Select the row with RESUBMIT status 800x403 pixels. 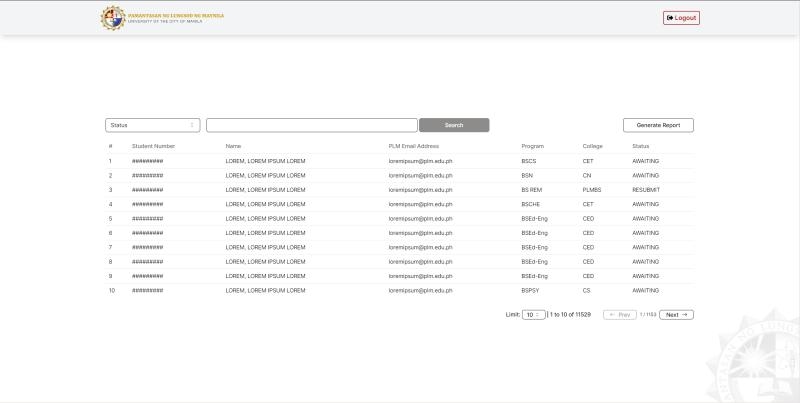[400, 189]
